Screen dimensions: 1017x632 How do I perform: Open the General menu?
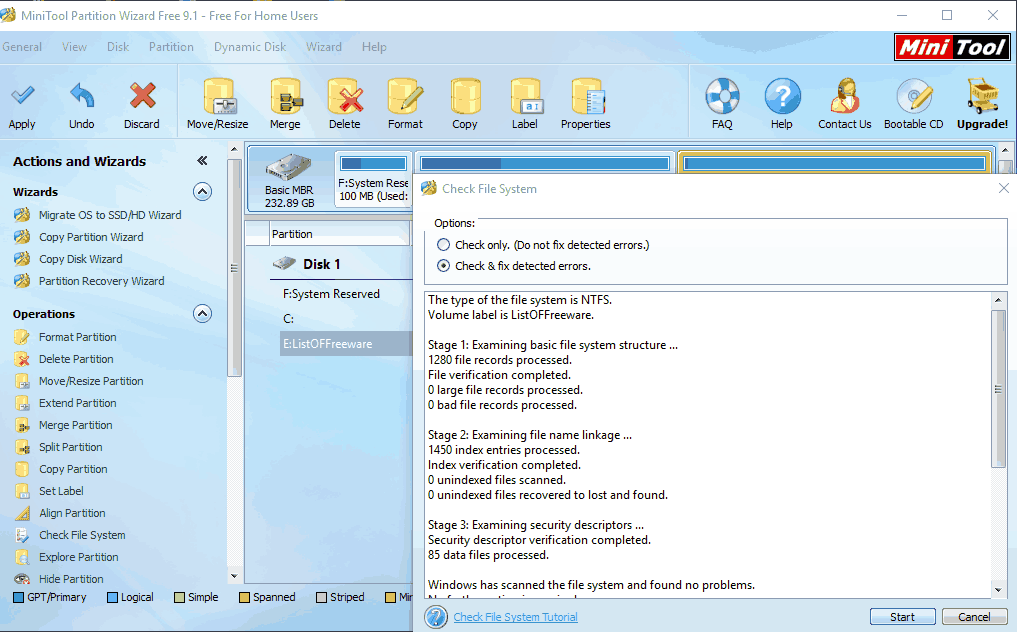coord(22,47)
